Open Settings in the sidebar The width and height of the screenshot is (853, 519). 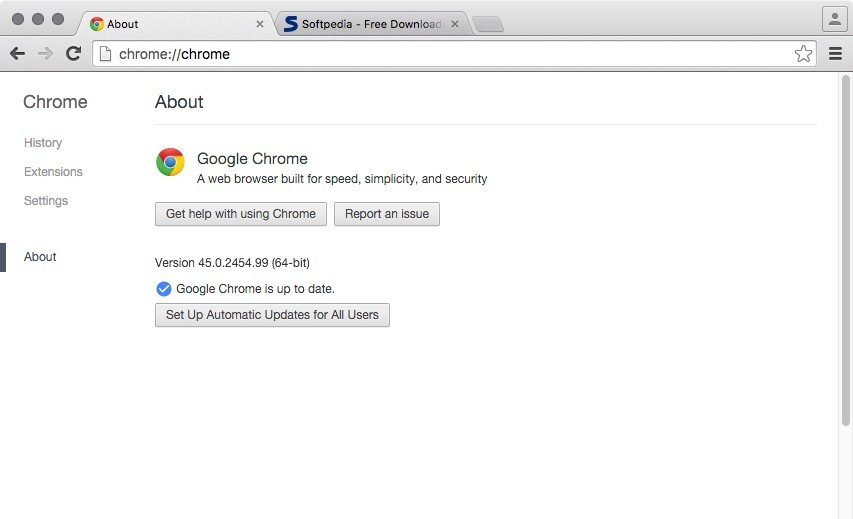[x=46, y=201]
